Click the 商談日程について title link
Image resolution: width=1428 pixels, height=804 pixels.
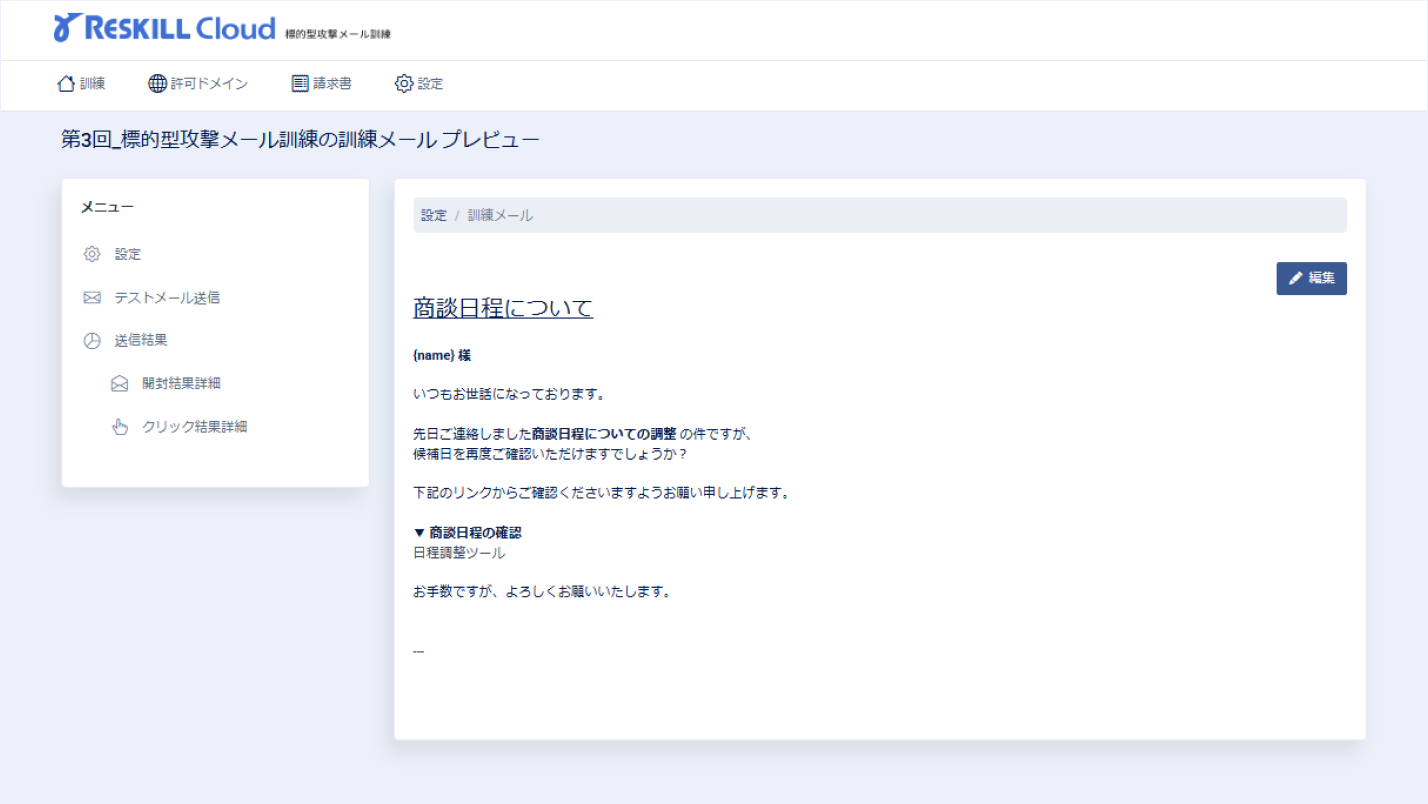[x=503, y=309]
